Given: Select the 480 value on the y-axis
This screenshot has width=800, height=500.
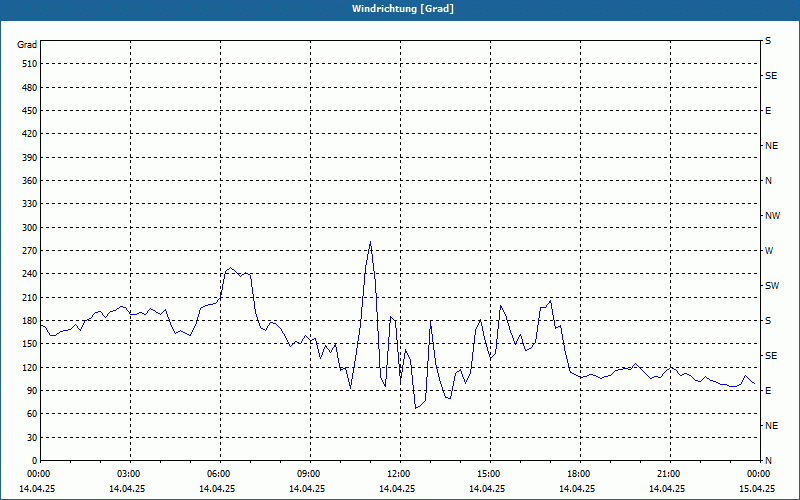Looking at the screenshot, I should click(x=30, y=88).
